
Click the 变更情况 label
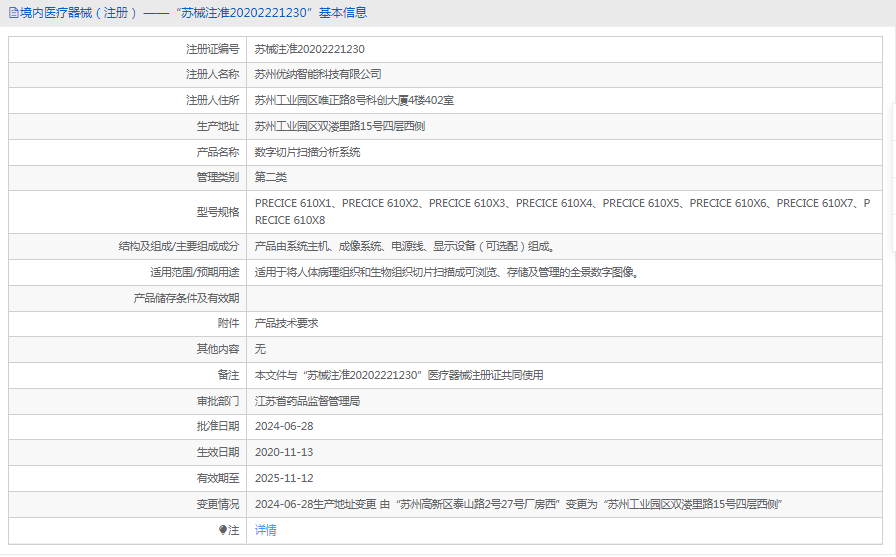pyautogui.click(x=218, y=504)
